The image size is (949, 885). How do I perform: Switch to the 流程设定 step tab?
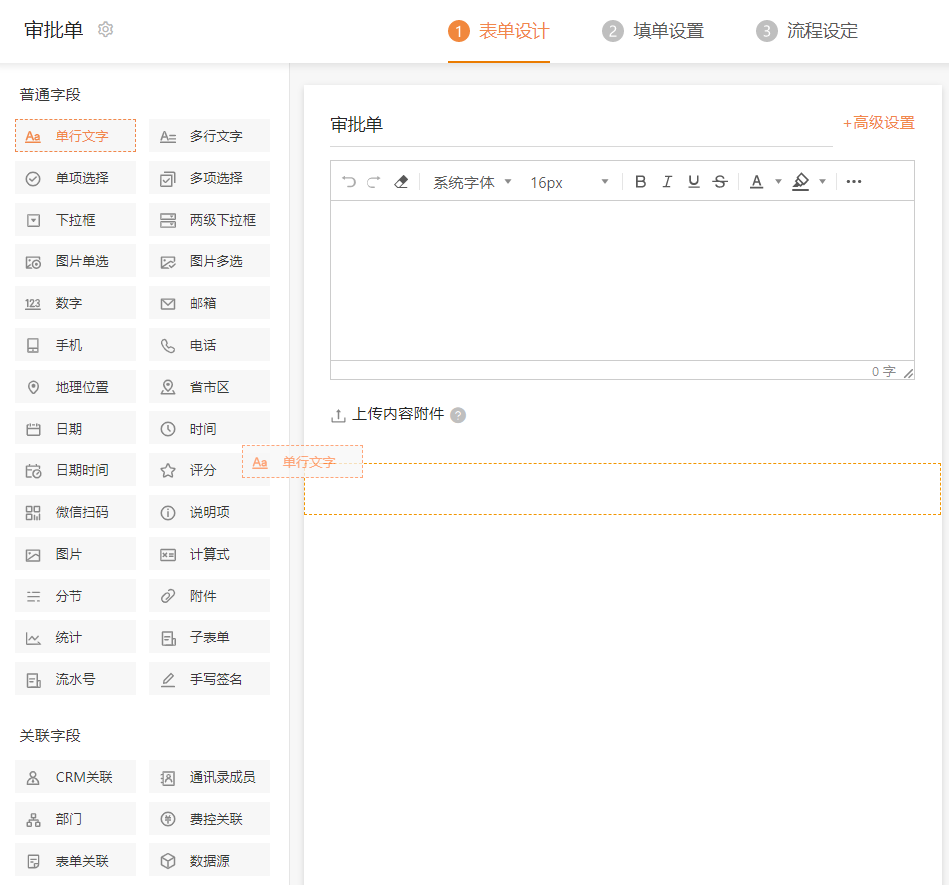coord(807,31)
